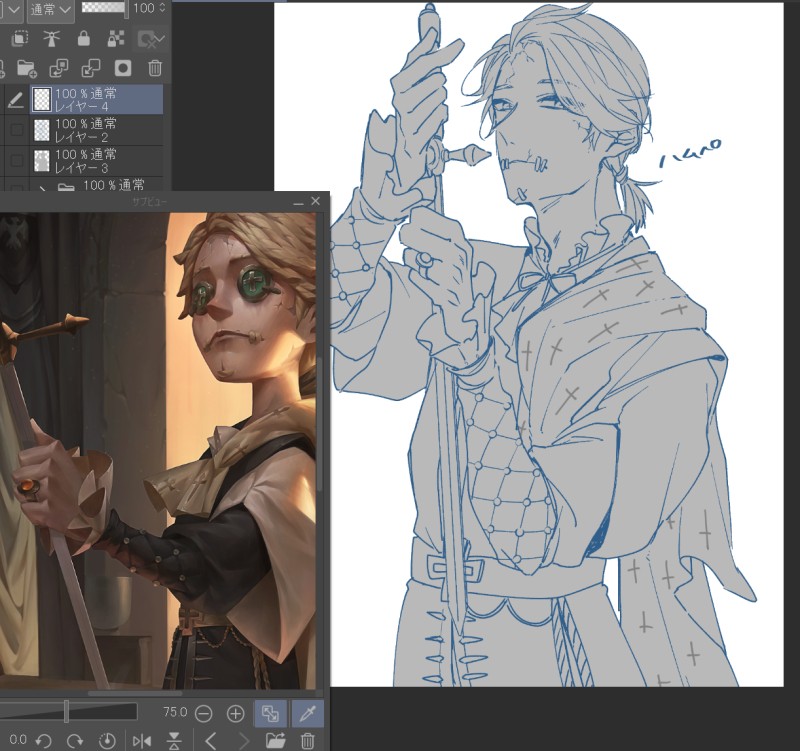Adjust the layer opacity slider

104,8
